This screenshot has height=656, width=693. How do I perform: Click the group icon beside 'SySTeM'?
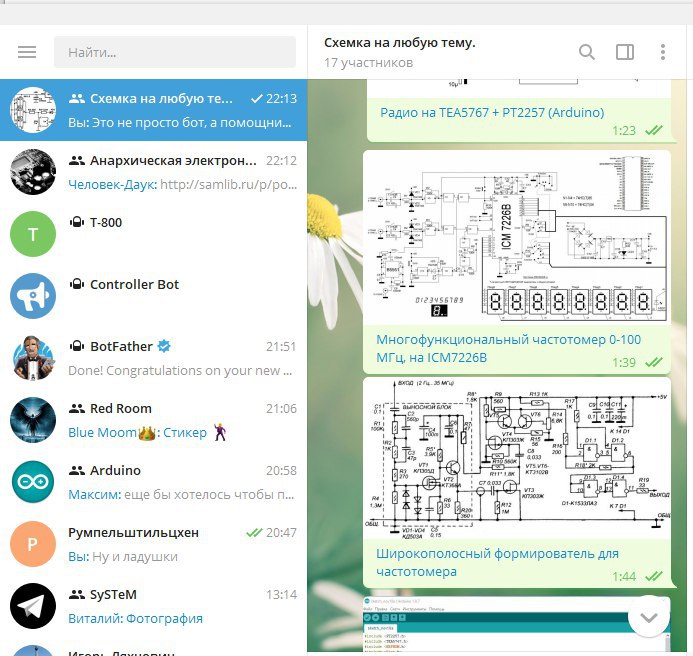77,595
